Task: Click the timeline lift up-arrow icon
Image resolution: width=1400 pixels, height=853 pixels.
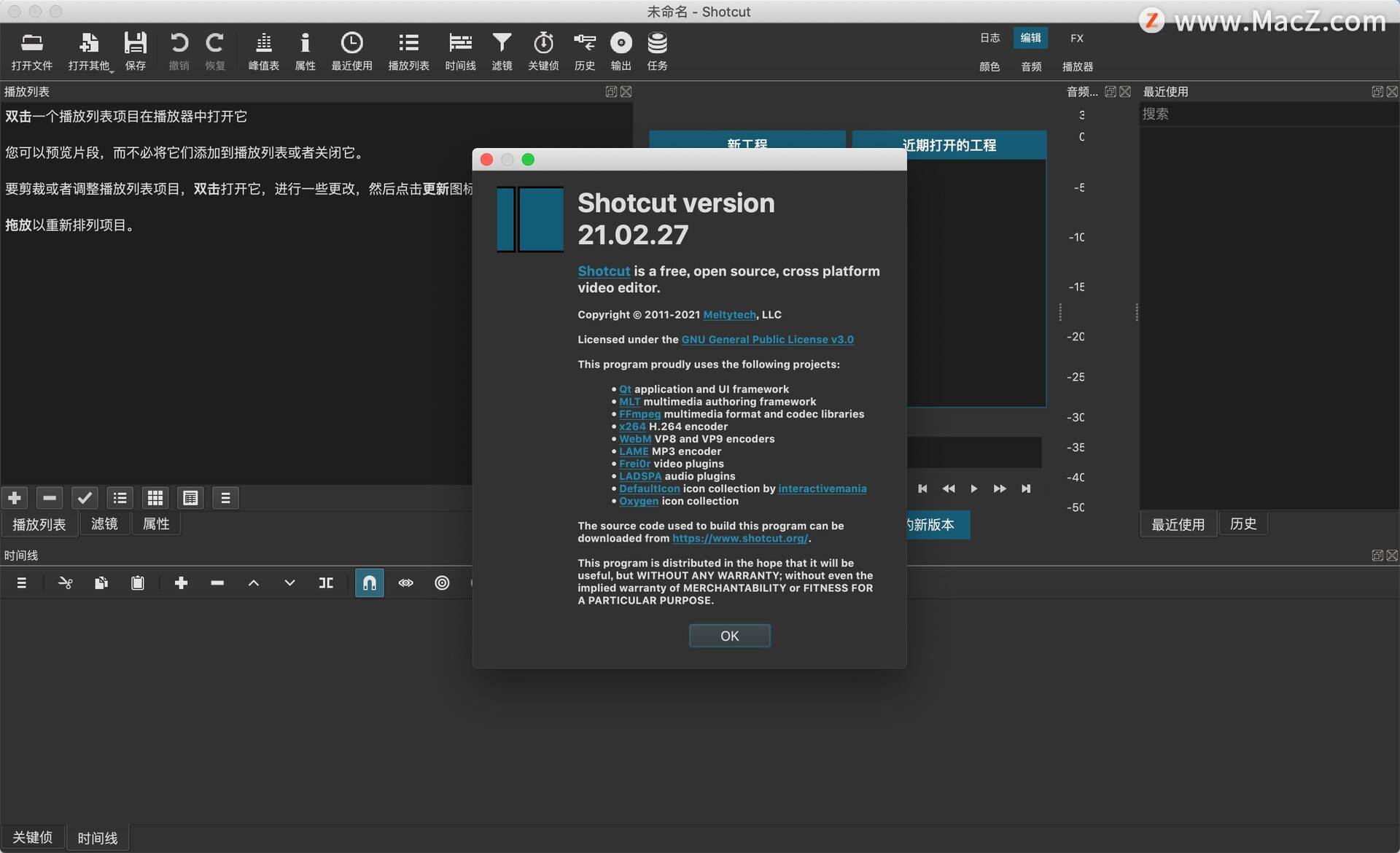Action: 254,583
